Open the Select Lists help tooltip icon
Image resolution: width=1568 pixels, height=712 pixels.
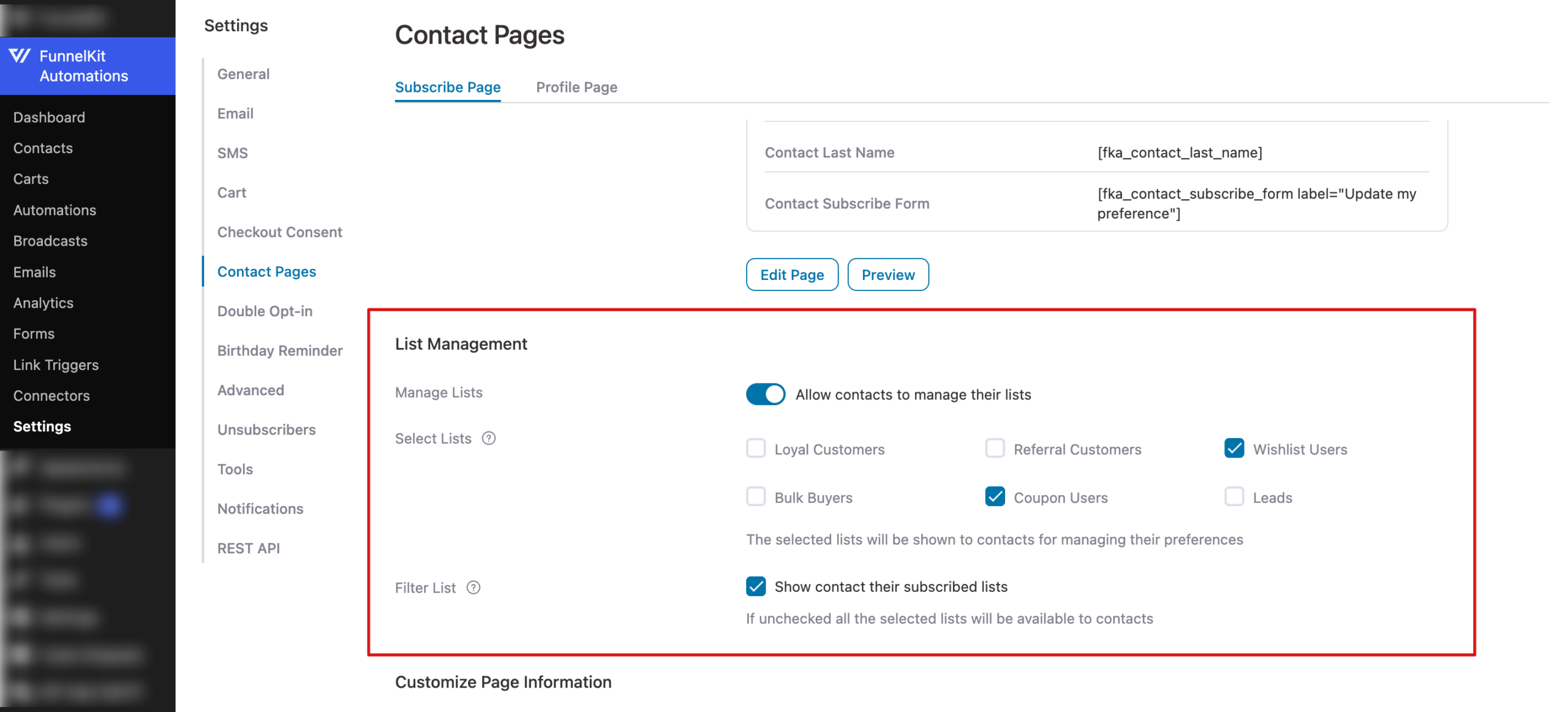[488, 438]
